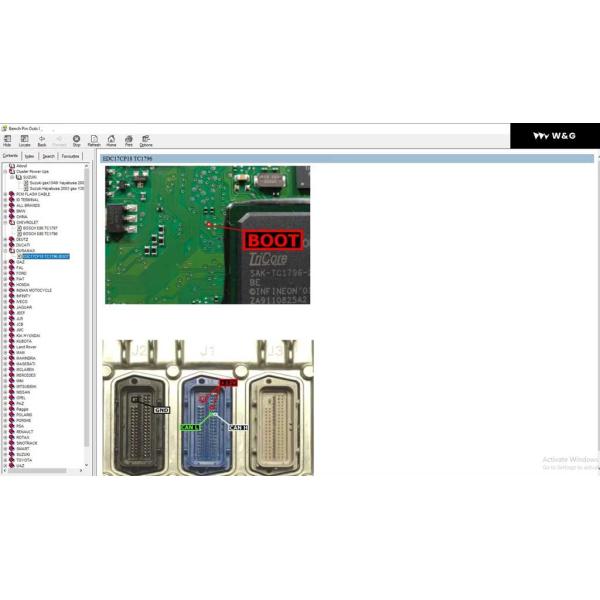Open the Options toolbar menu
The width and height of the screenshot is (600, 600).
click(x=146, y=141)
